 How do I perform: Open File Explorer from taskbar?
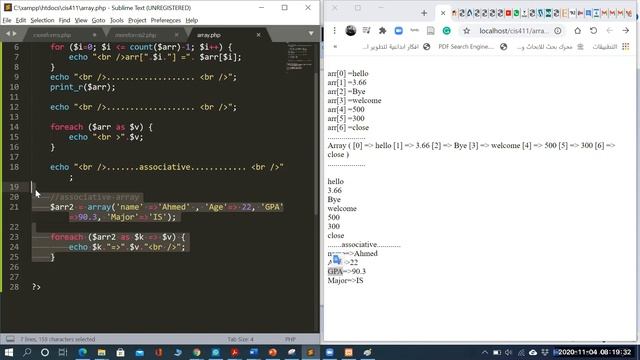pyautogui.click(x=102, y=352)
